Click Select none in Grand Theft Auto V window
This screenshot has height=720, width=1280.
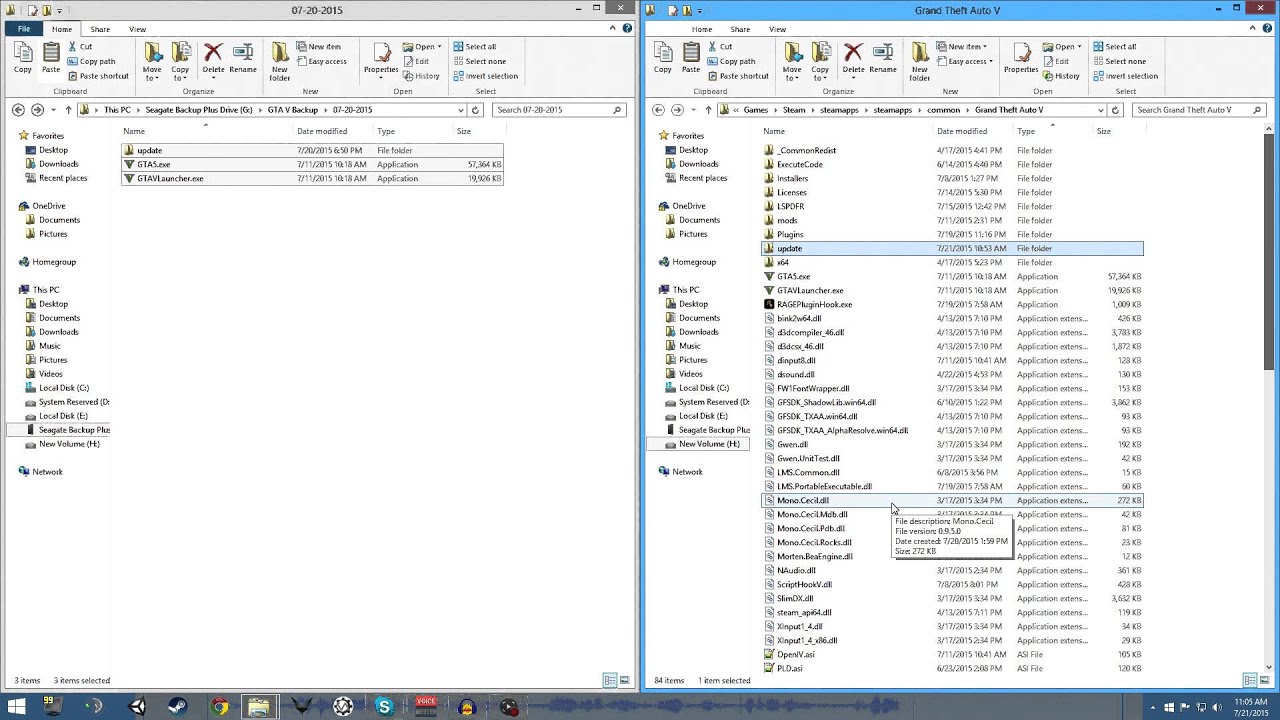pos(1118,61)
